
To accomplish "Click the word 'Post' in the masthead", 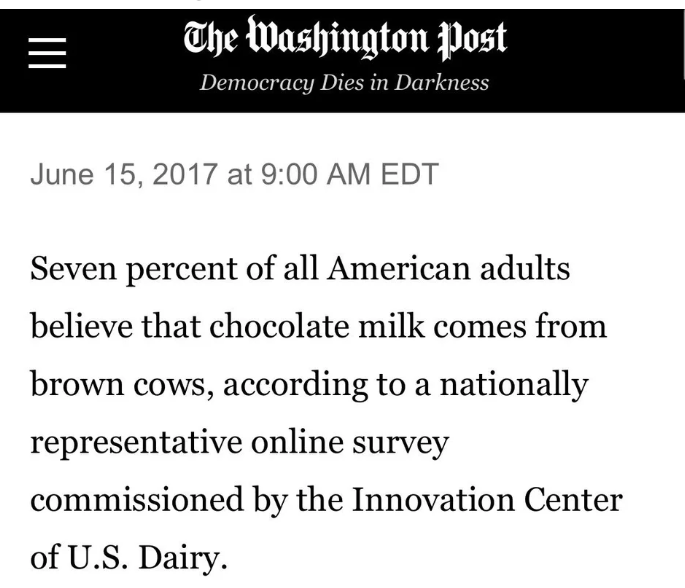I will click(x=468, y=37).
